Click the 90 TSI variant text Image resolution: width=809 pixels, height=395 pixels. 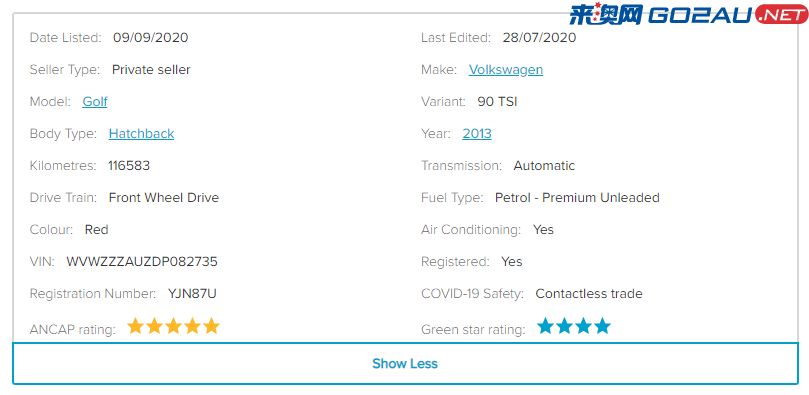(x=497, y=102)
